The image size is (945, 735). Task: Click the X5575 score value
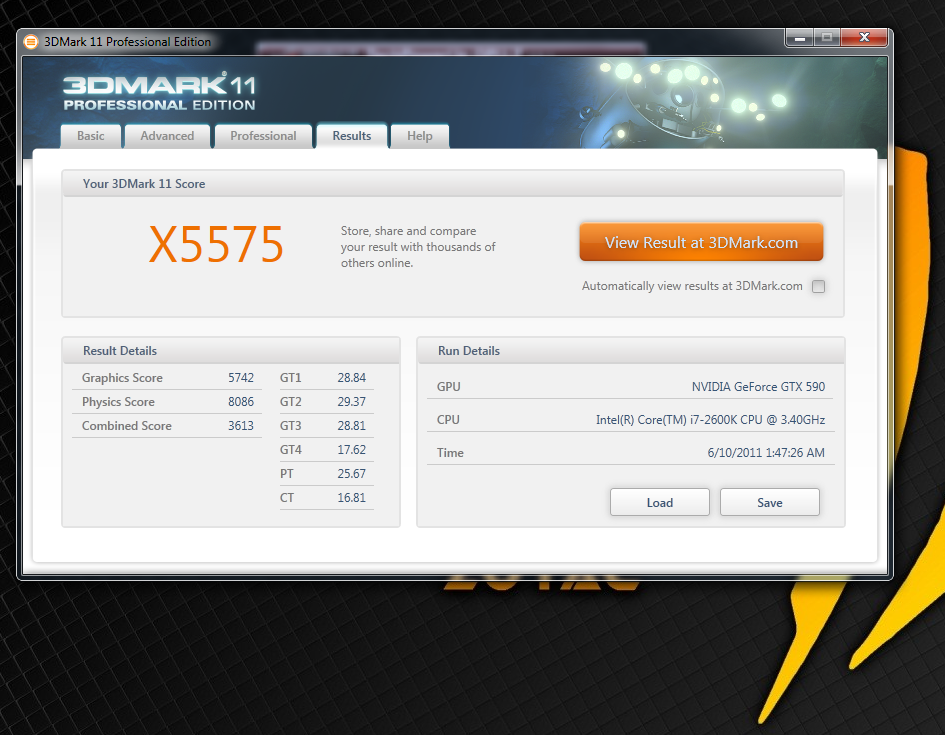(x=216, y=245)
